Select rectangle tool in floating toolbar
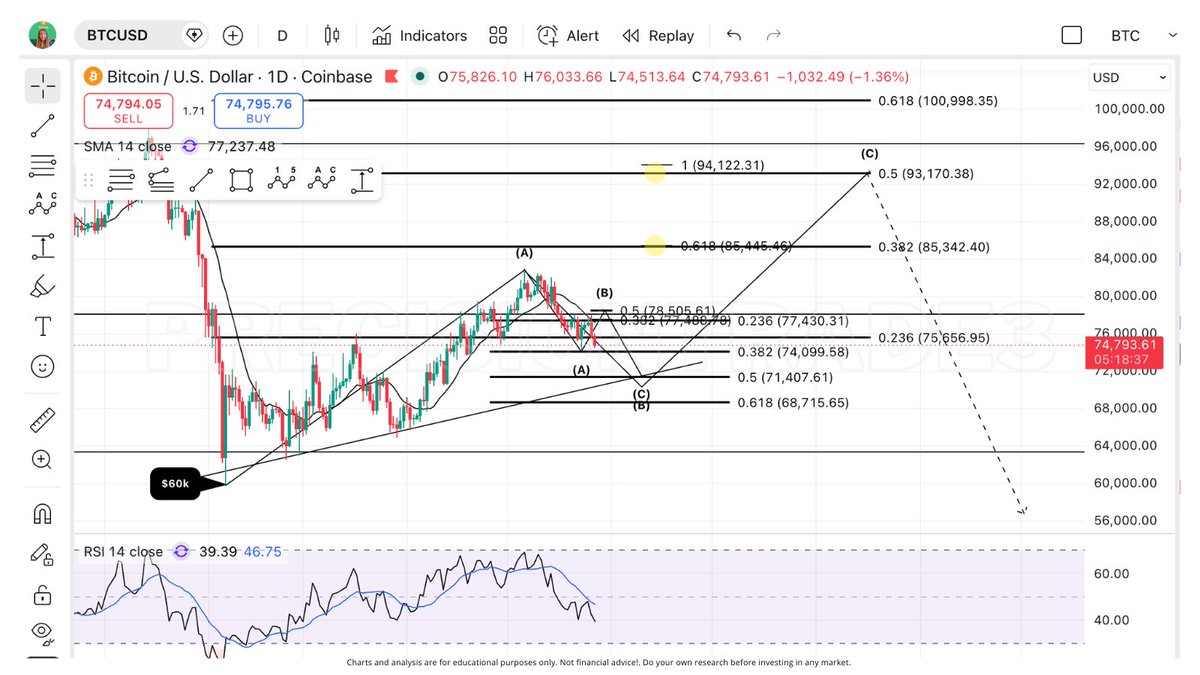 click(x=241, y=180)
